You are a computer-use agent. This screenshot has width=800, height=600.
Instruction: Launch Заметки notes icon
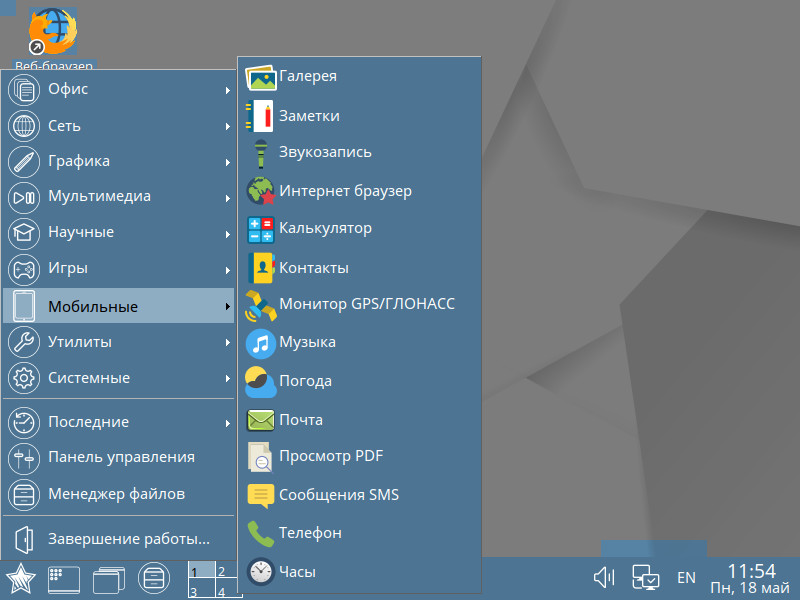pyautogui.click(x=261, y=116)
